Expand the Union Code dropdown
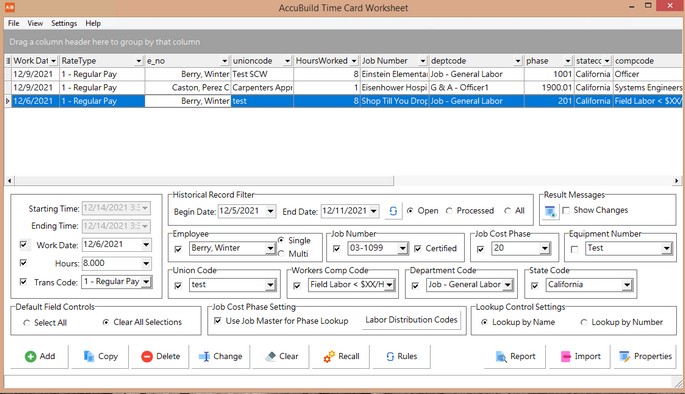685x394 pixels. click(270, 285)
